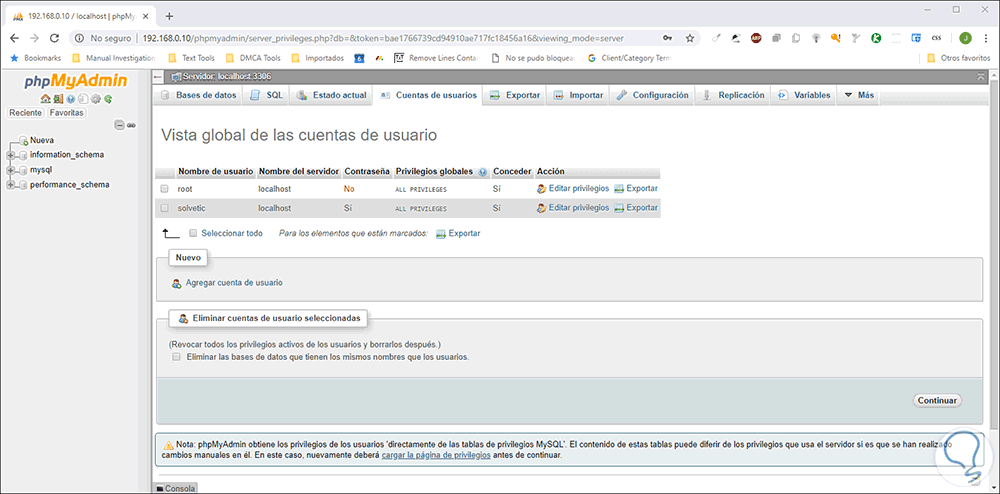Open the SQL tab
Screen dimensions: 1000x494
click(x=267, y=95)
